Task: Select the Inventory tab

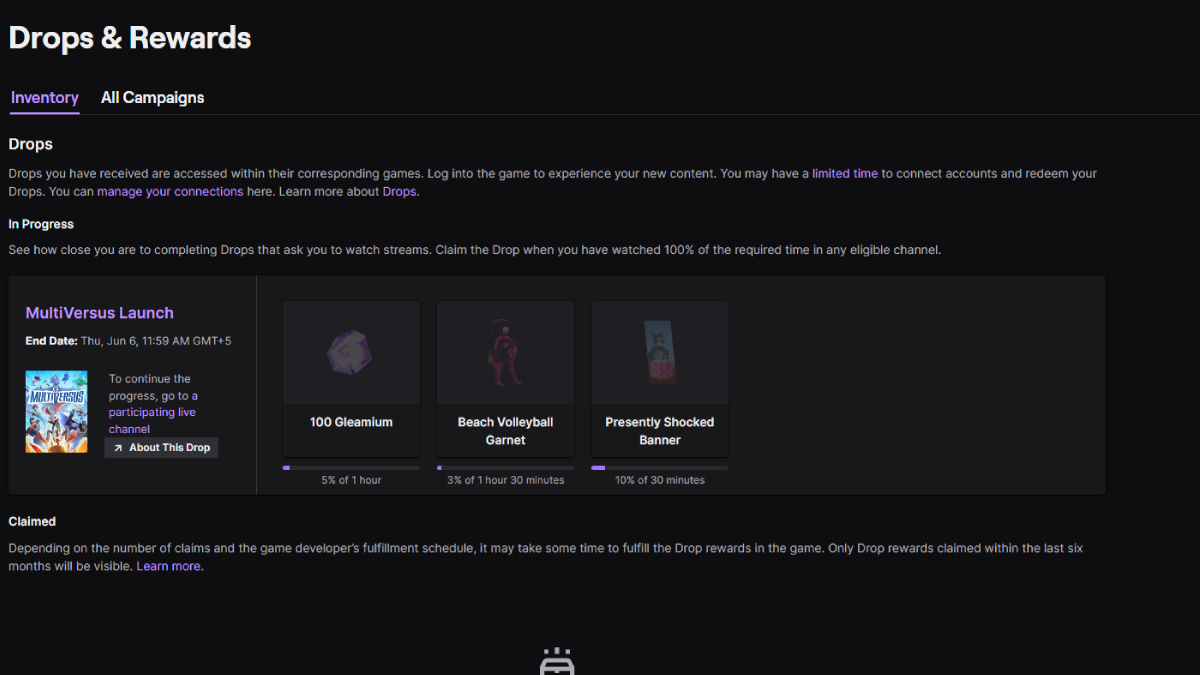Action: [44, 97]
